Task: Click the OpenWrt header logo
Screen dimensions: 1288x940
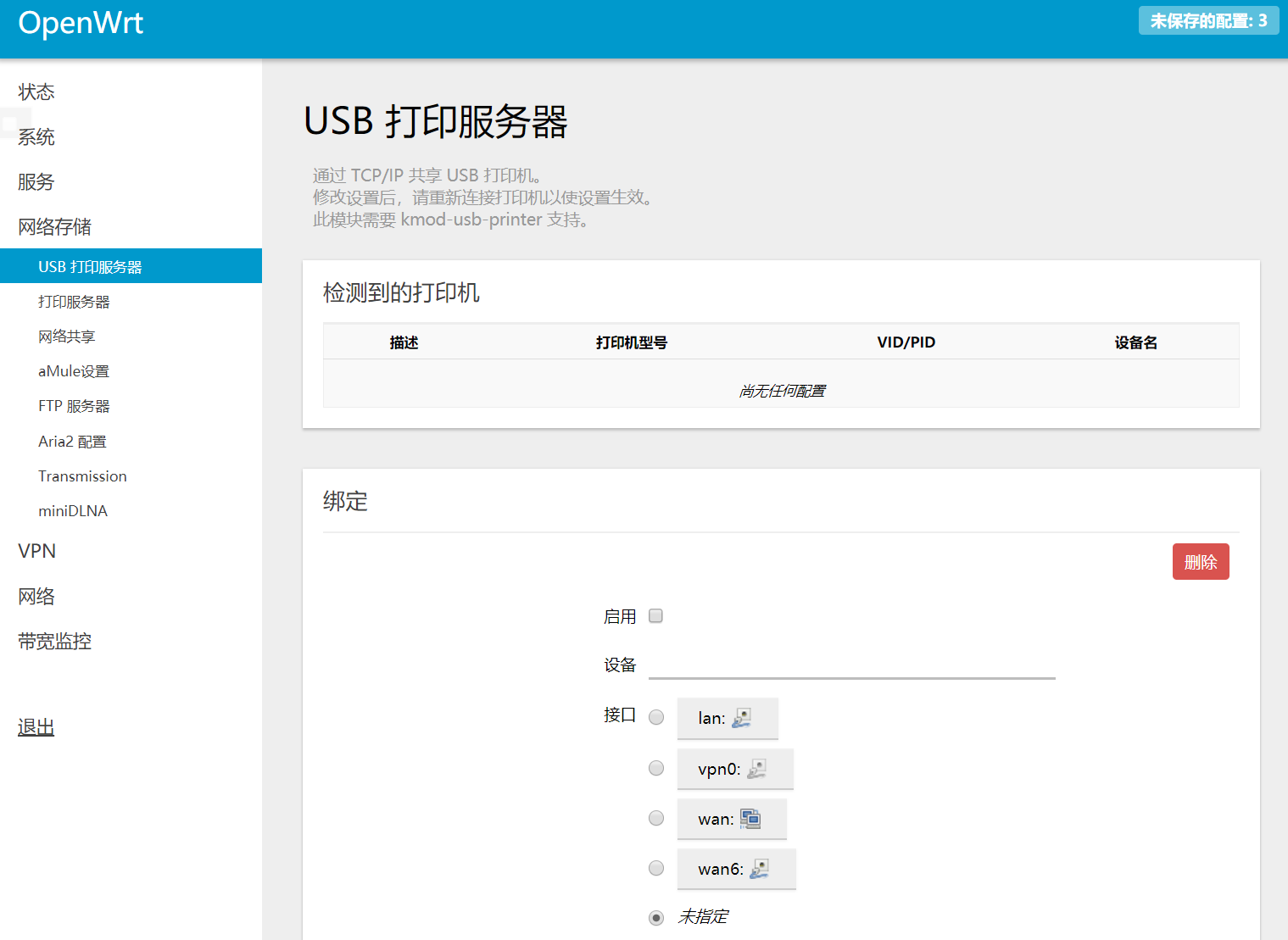Action: [x=81, y=23]
